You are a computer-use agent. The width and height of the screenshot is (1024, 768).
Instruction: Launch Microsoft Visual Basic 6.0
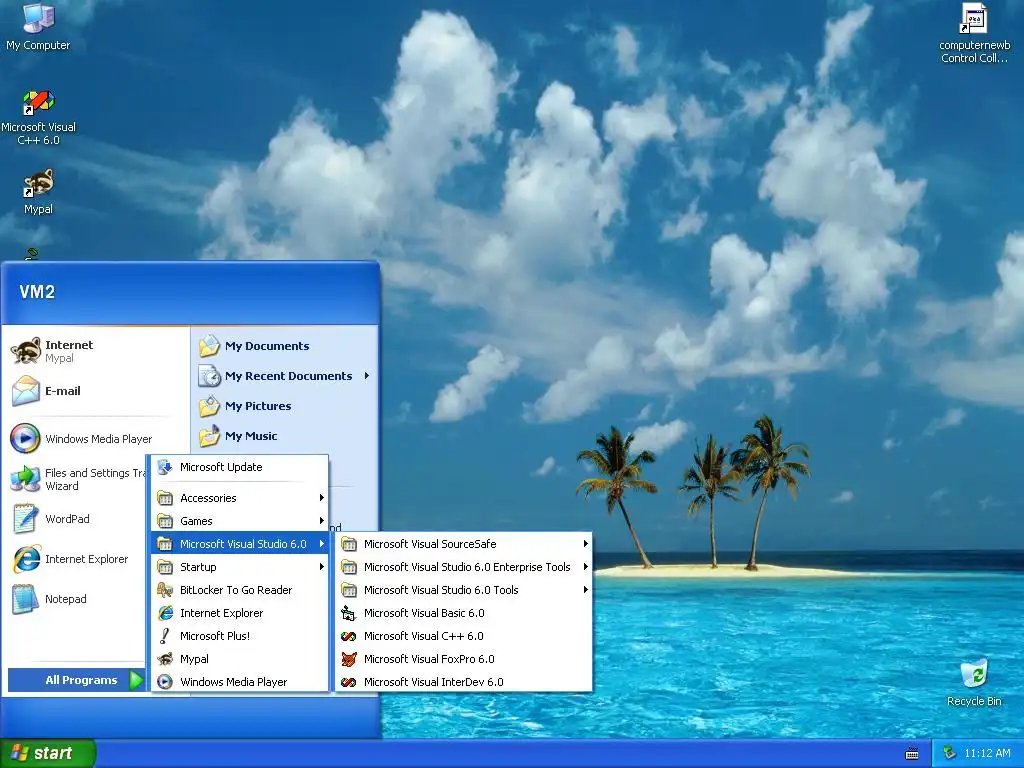[464, 613]
